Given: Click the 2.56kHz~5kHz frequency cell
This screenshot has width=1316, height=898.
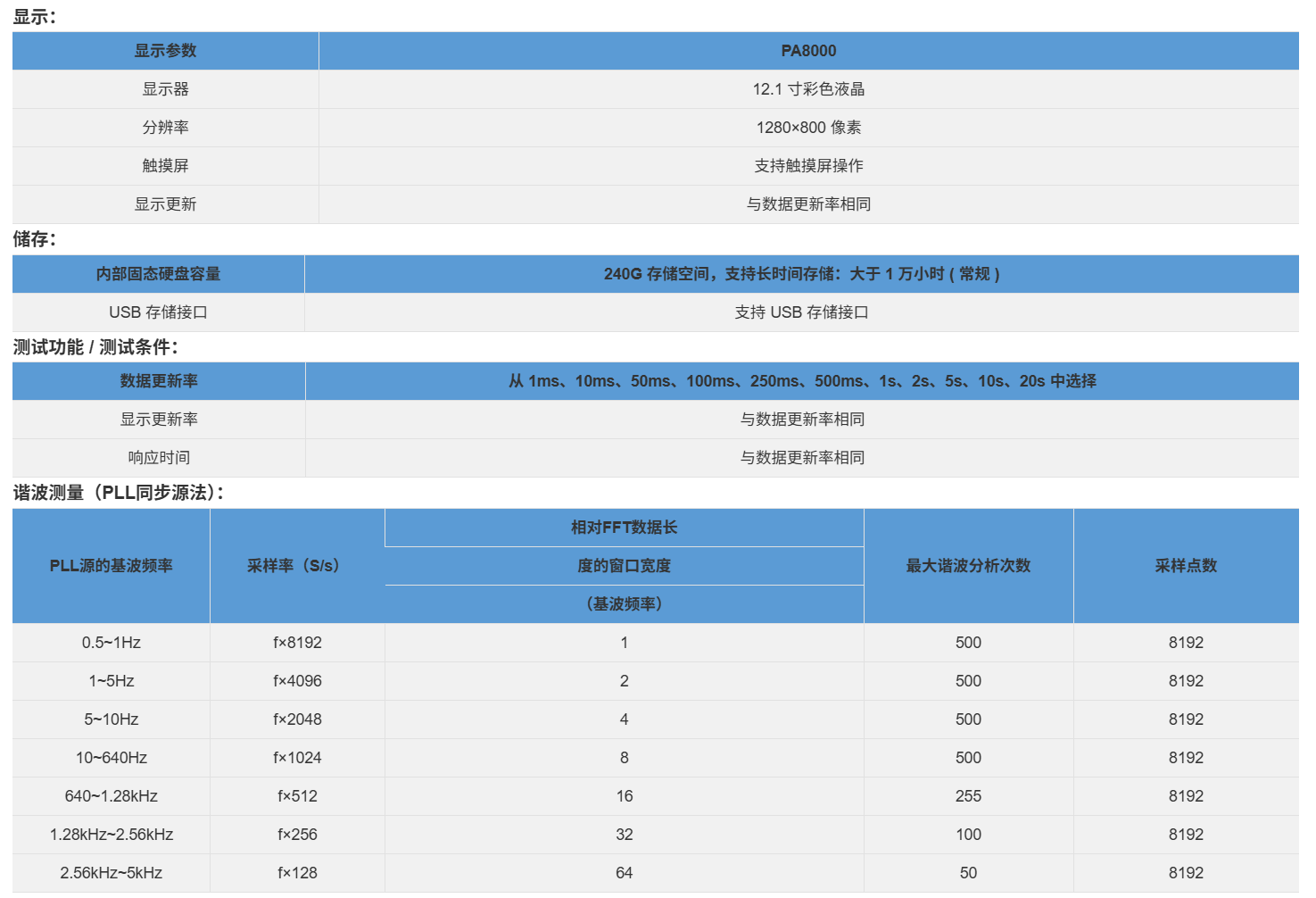Looking at the screenshot, I should click(111, 873).
